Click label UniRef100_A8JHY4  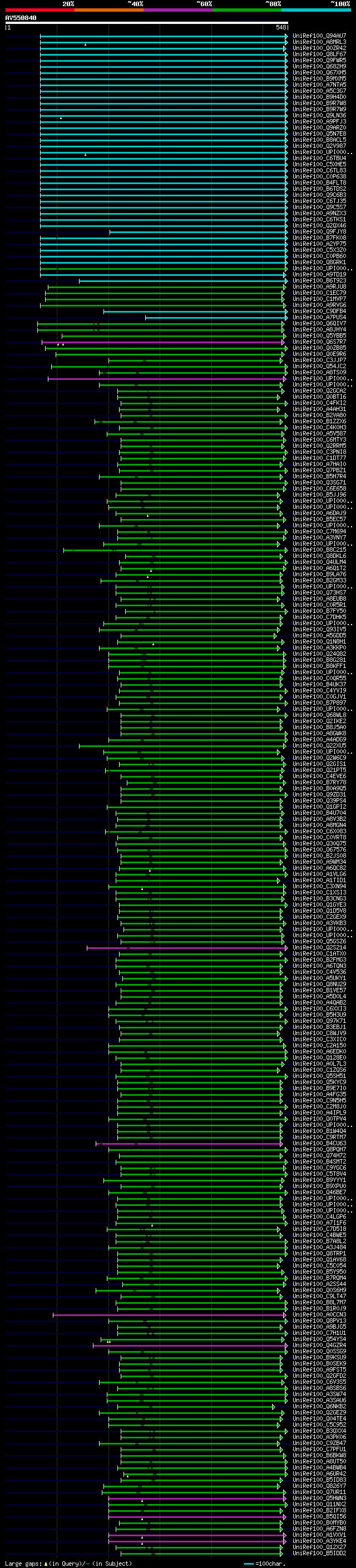[319, 329]
